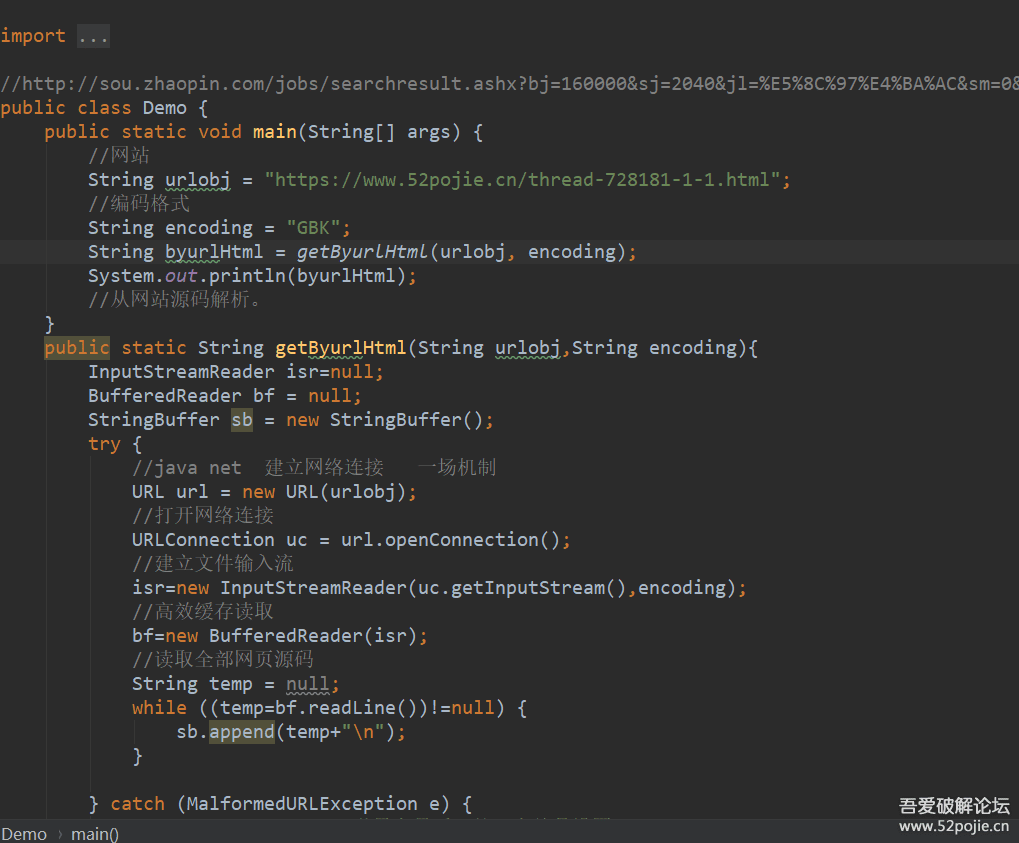
Task: Expand the collapsed import statement
Action: (92, 36)
